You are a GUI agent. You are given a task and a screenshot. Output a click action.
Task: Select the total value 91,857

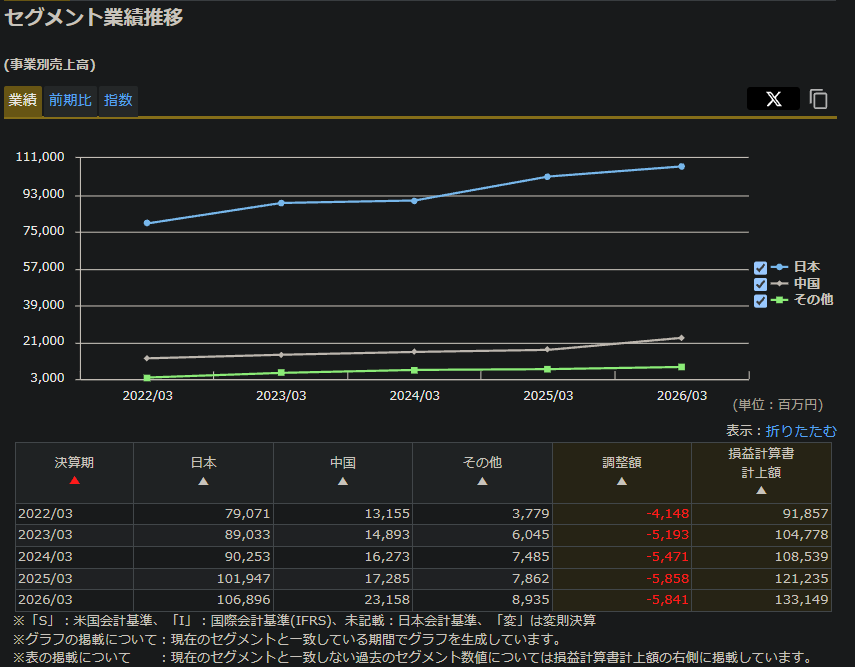(805, 514)
